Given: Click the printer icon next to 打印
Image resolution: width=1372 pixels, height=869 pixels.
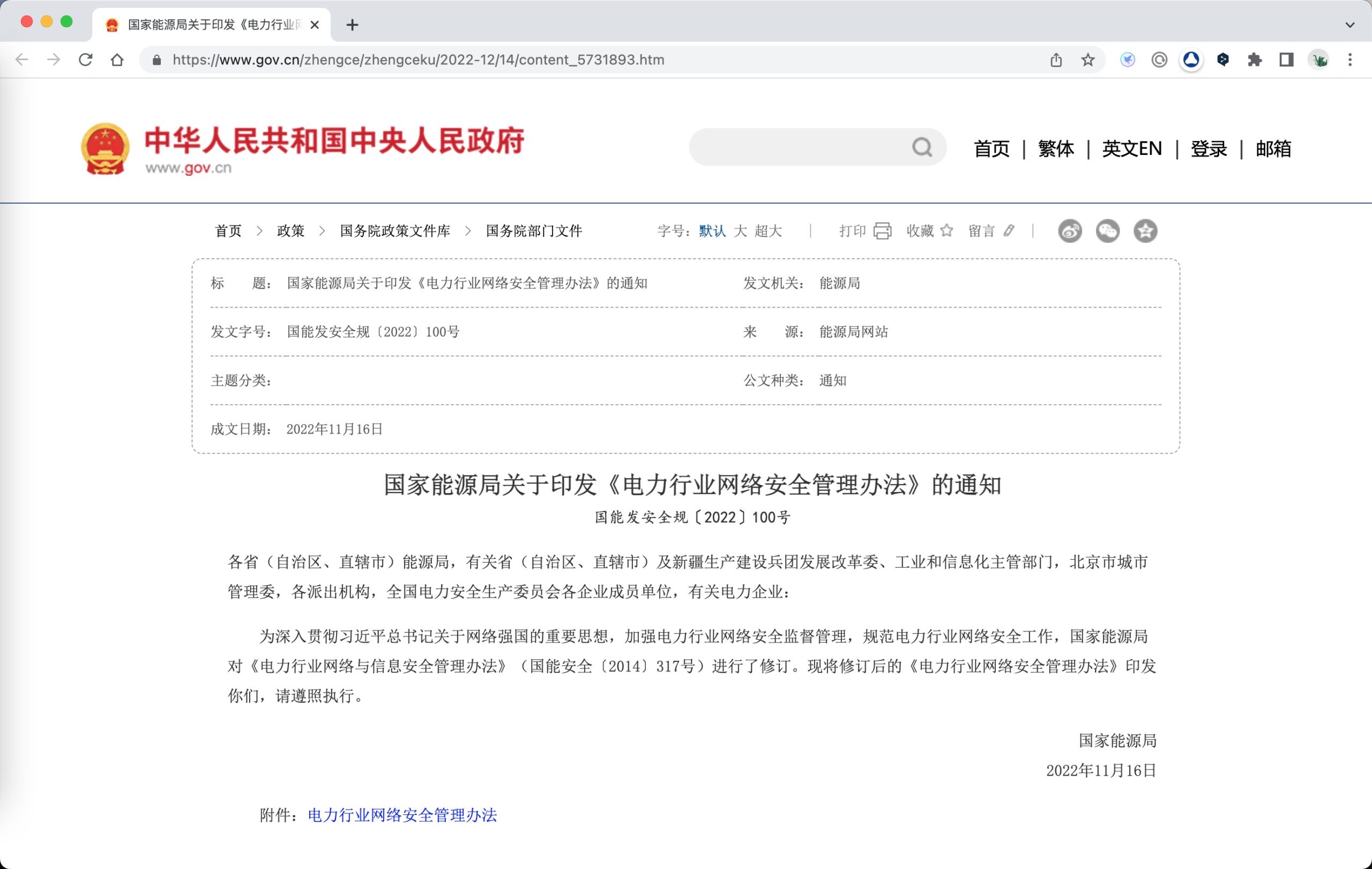Looking at the screenshot, I should pyautogui.click(x=882, y=231).
